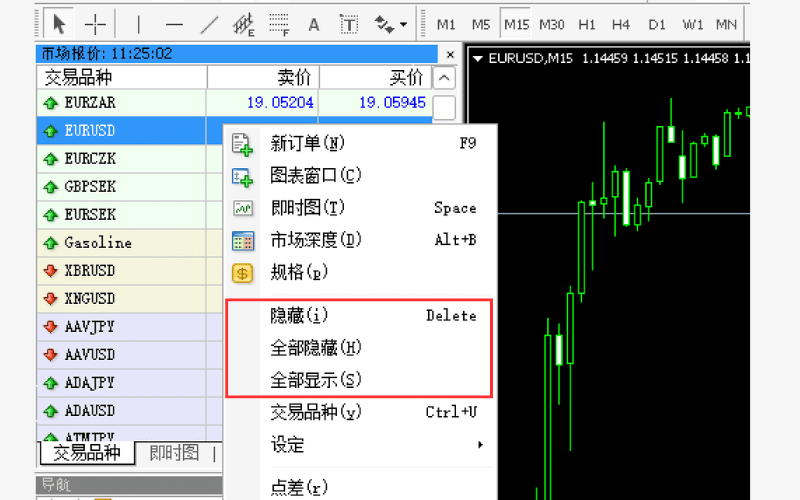The width and height of the screenshot is (800, 500).
Task: Choose 点差(r) from context menu
Action: pyautogui.click(x=360, y=487)
